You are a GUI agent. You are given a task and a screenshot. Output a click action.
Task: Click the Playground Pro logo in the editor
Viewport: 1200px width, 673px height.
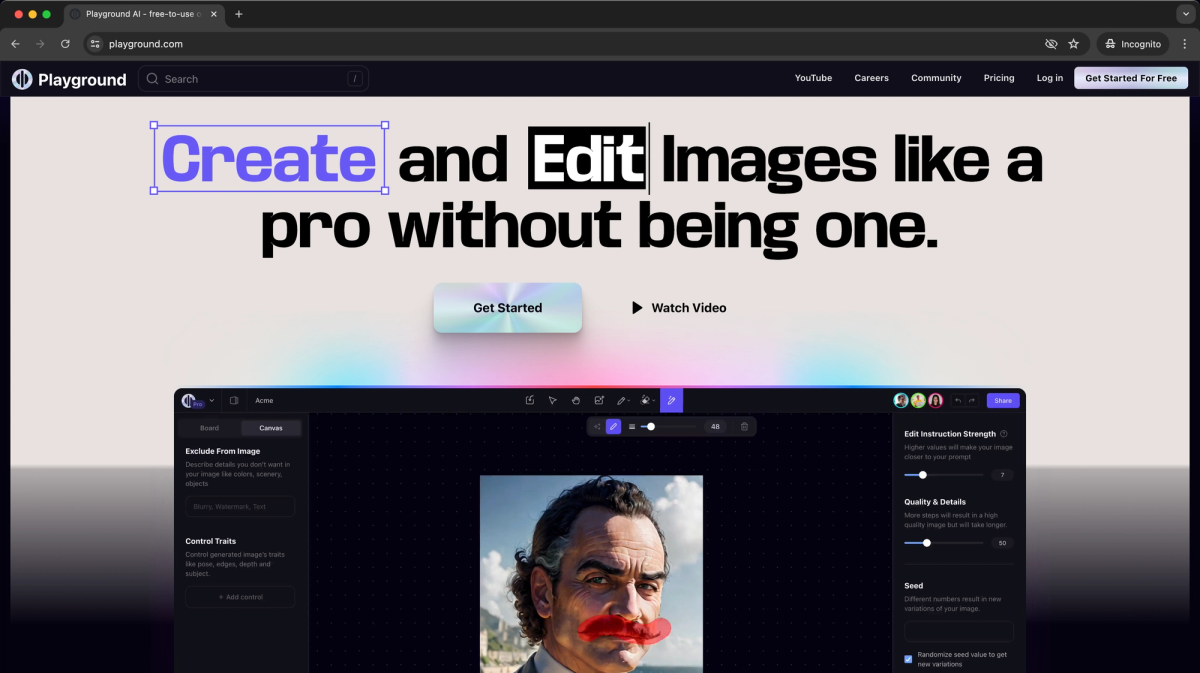[191, 400]
